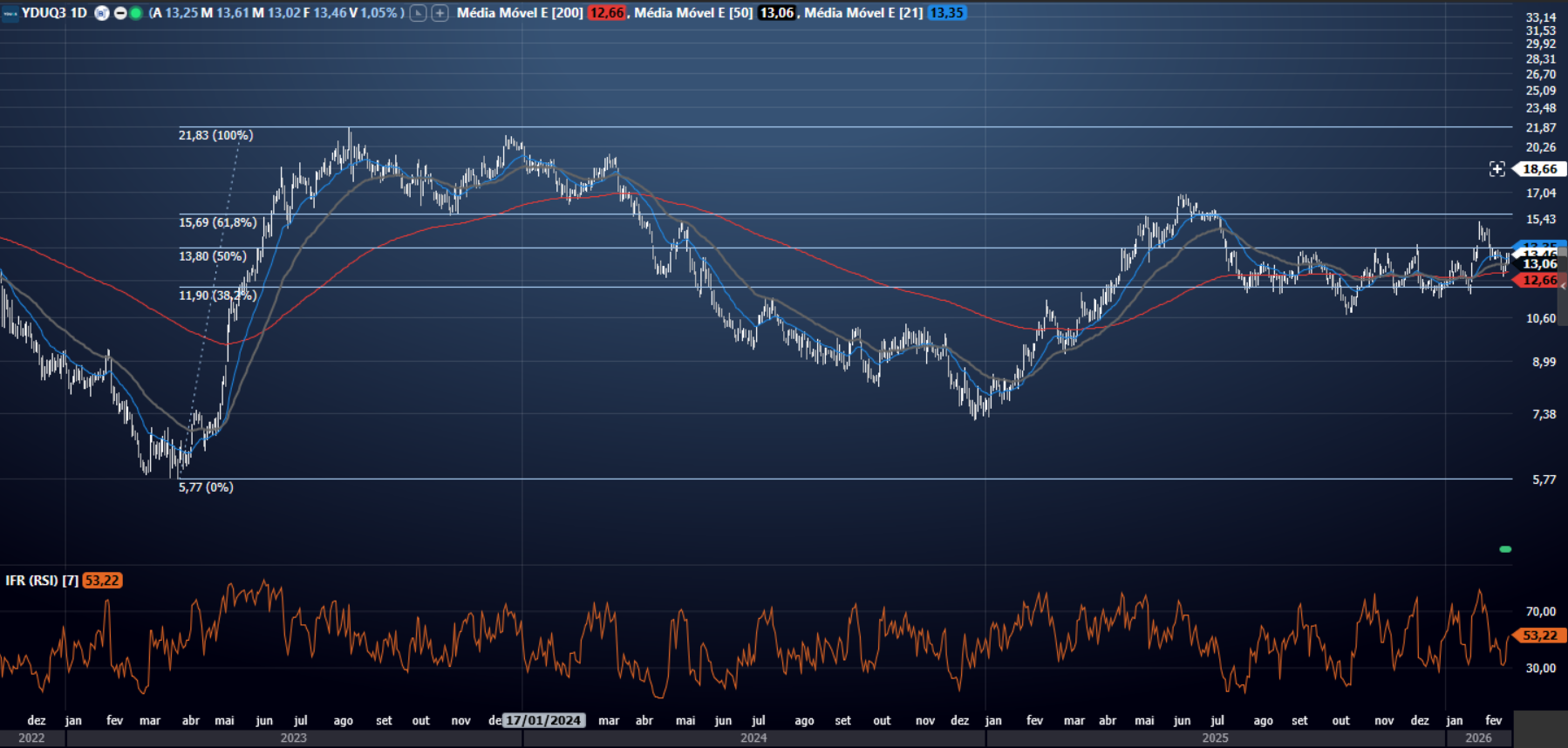Image resolution: width=1568 pixels, height=748 pixels.
Task: Click the red 12,66 moving average value
Action: [x=607, y=13]
